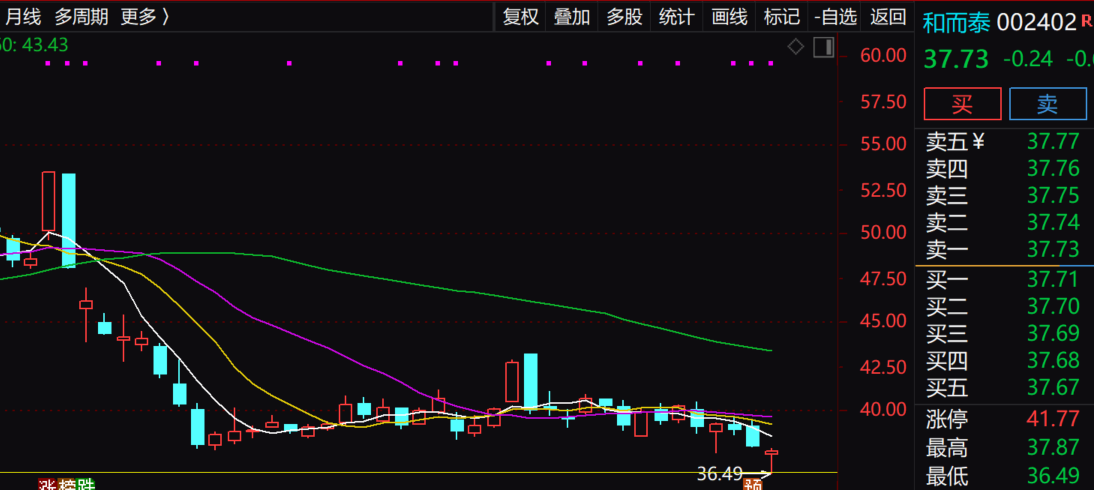The height and width of the screenshot is (490, 1094).
Task: Click 叠加 to overlay another stock
Action: coord(572,17)
